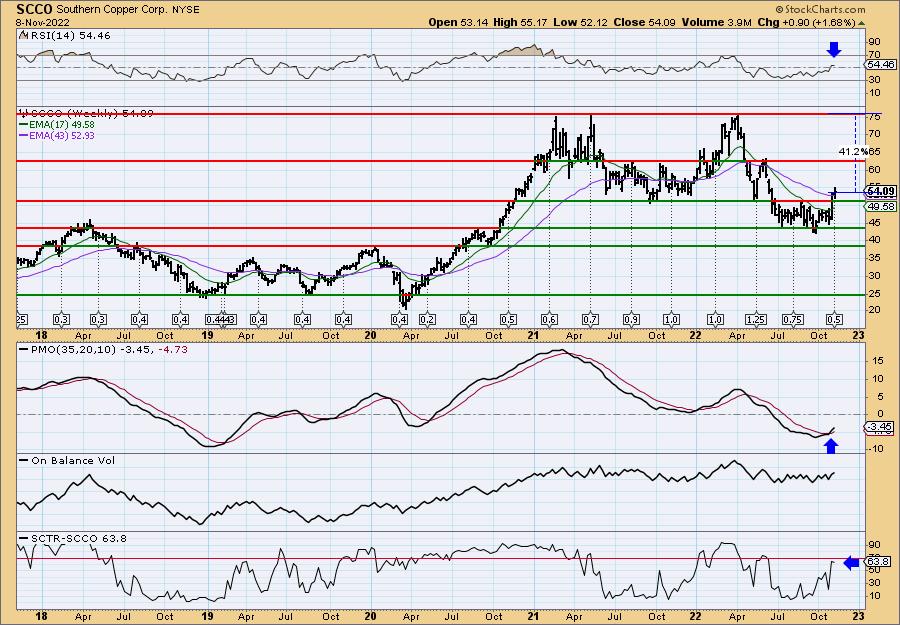Click the SCCO (Weekly) price legend
Image resolution: width=900 pixels, height=625 pixels.
86,114
